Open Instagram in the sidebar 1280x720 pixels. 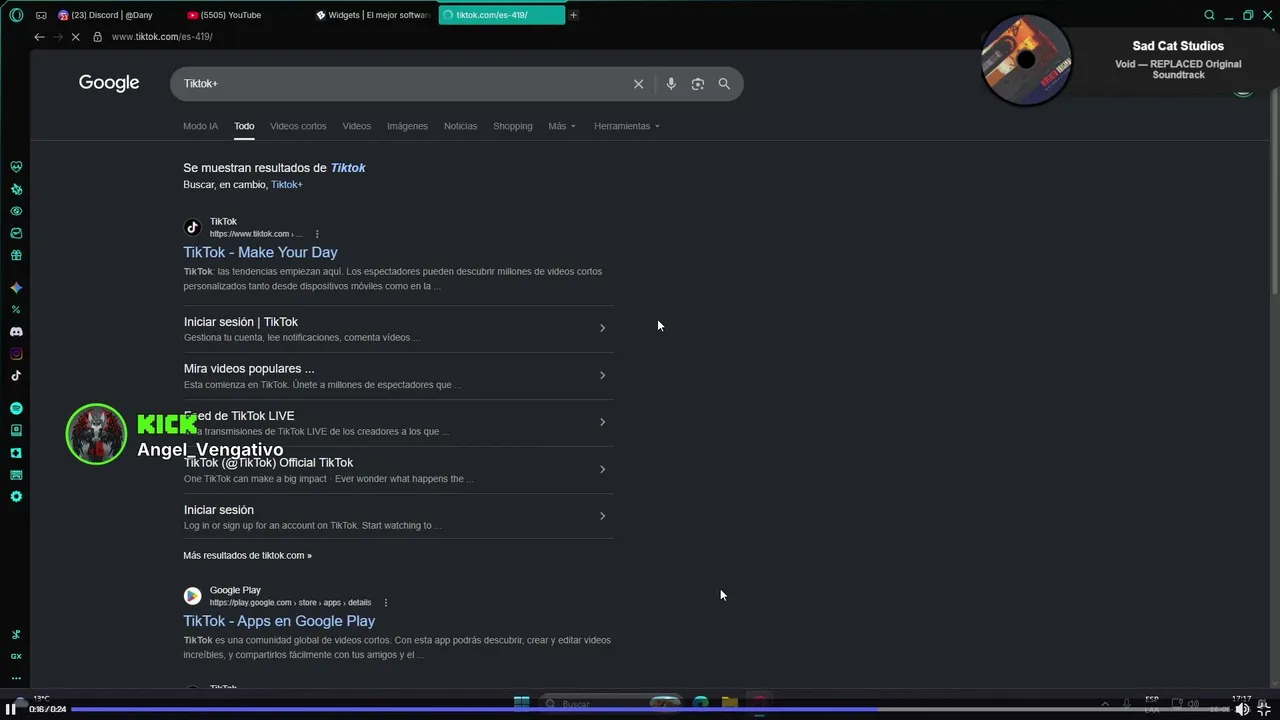tap(16, 354)
